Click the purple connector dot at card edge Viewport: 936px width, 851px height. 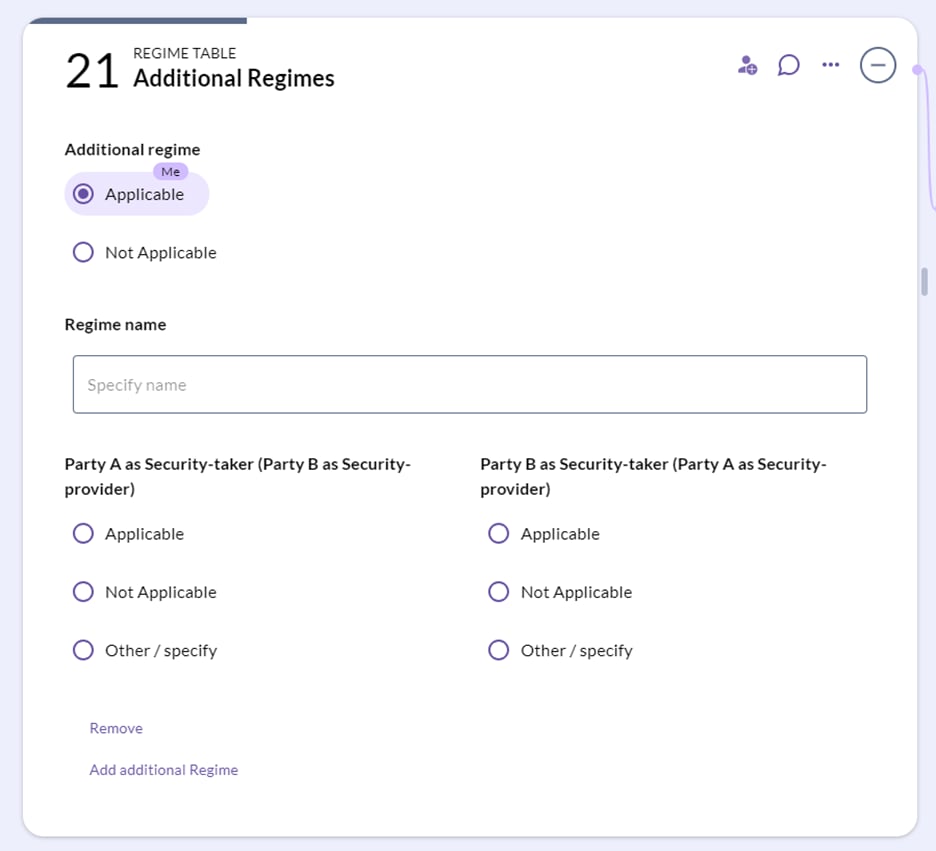coord(918,70)
